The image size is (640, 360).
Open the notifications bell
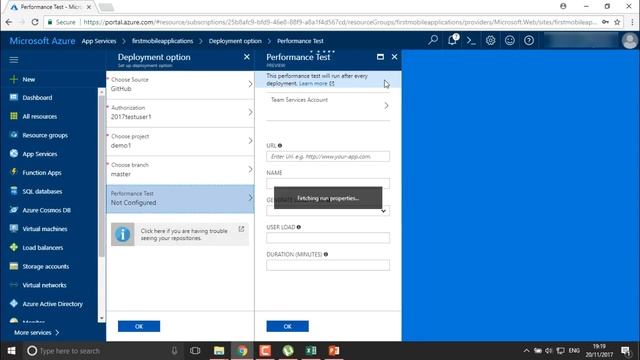[452, 40]
